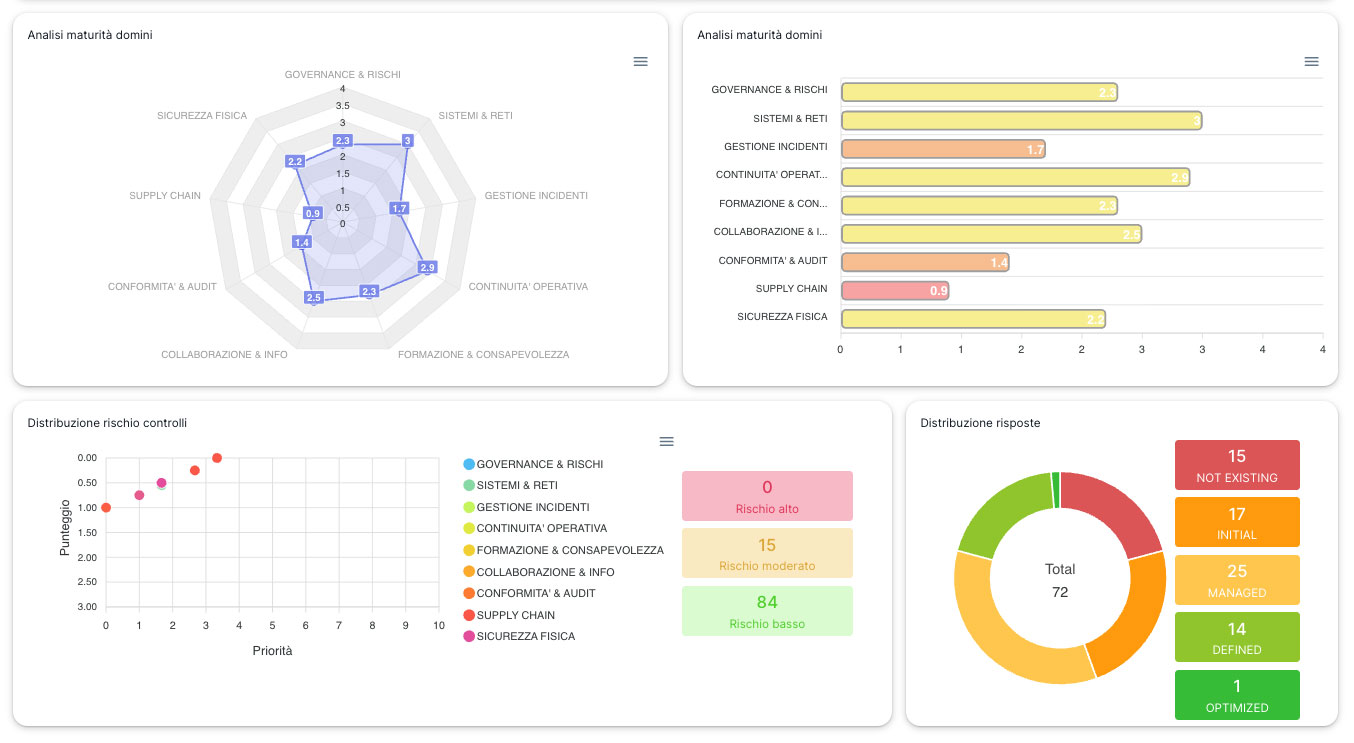1354x743 pixels.
Task: Open the Distribuzione rischio controlli chart menu
Action: coord(667,441)
